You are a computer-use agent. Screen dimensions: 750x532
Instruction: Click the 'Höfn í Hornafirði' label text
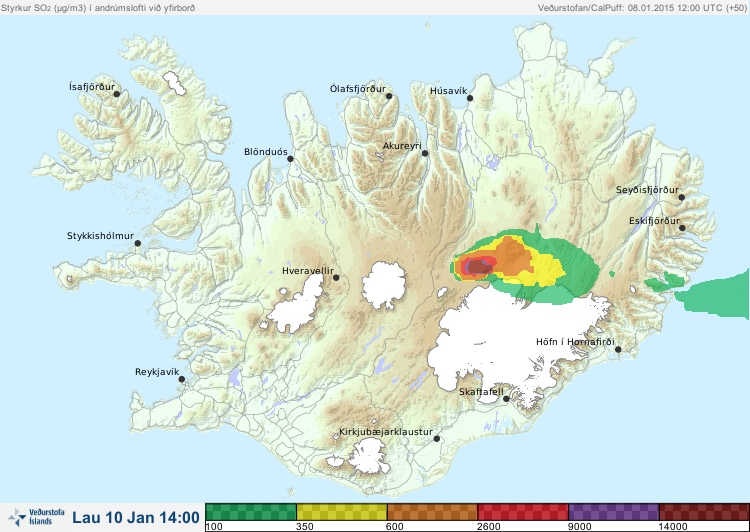coord(575,342)
